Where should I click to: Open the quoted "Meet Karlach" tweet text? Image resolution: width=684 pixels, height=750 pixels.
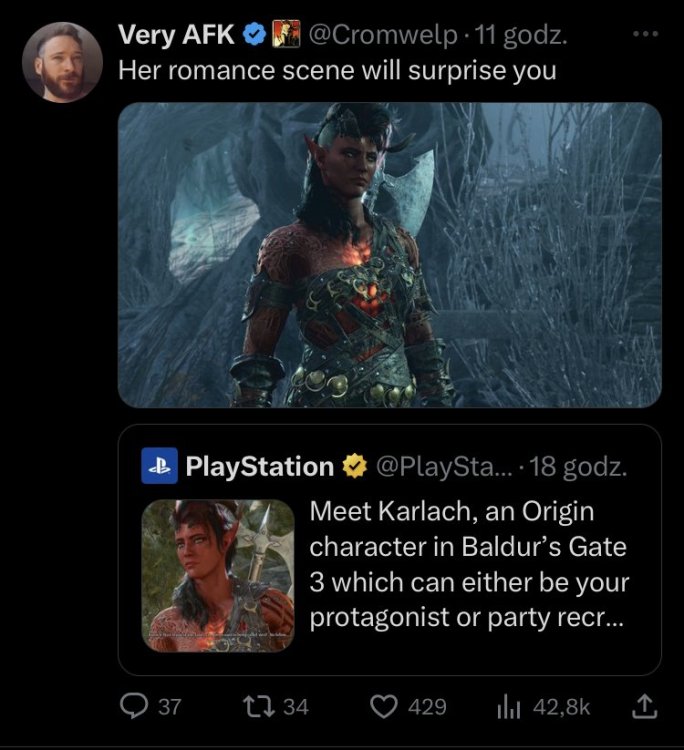(468, 564)
